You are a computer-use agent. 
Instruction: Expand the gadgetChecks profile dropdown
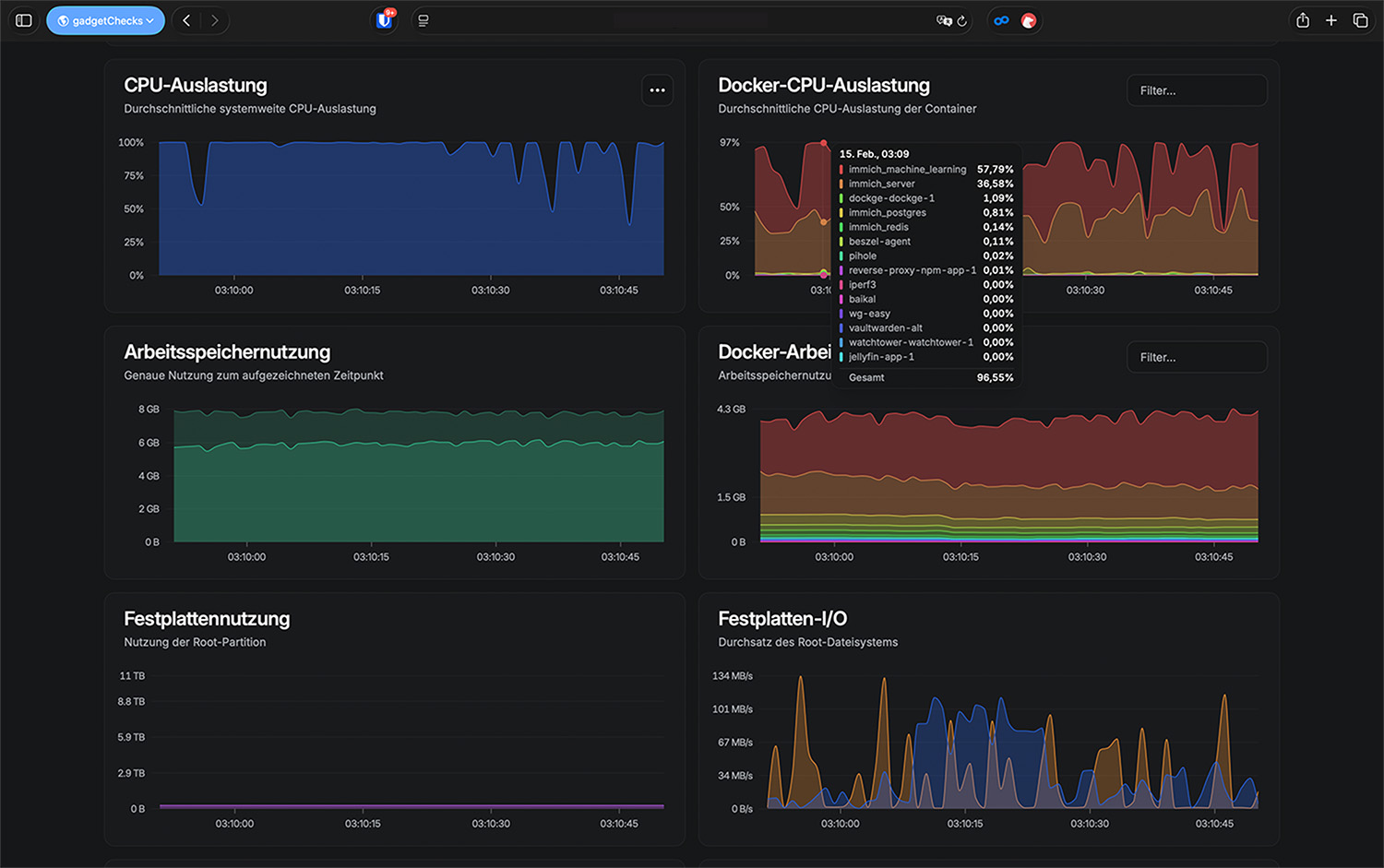[x=106, y=20]
